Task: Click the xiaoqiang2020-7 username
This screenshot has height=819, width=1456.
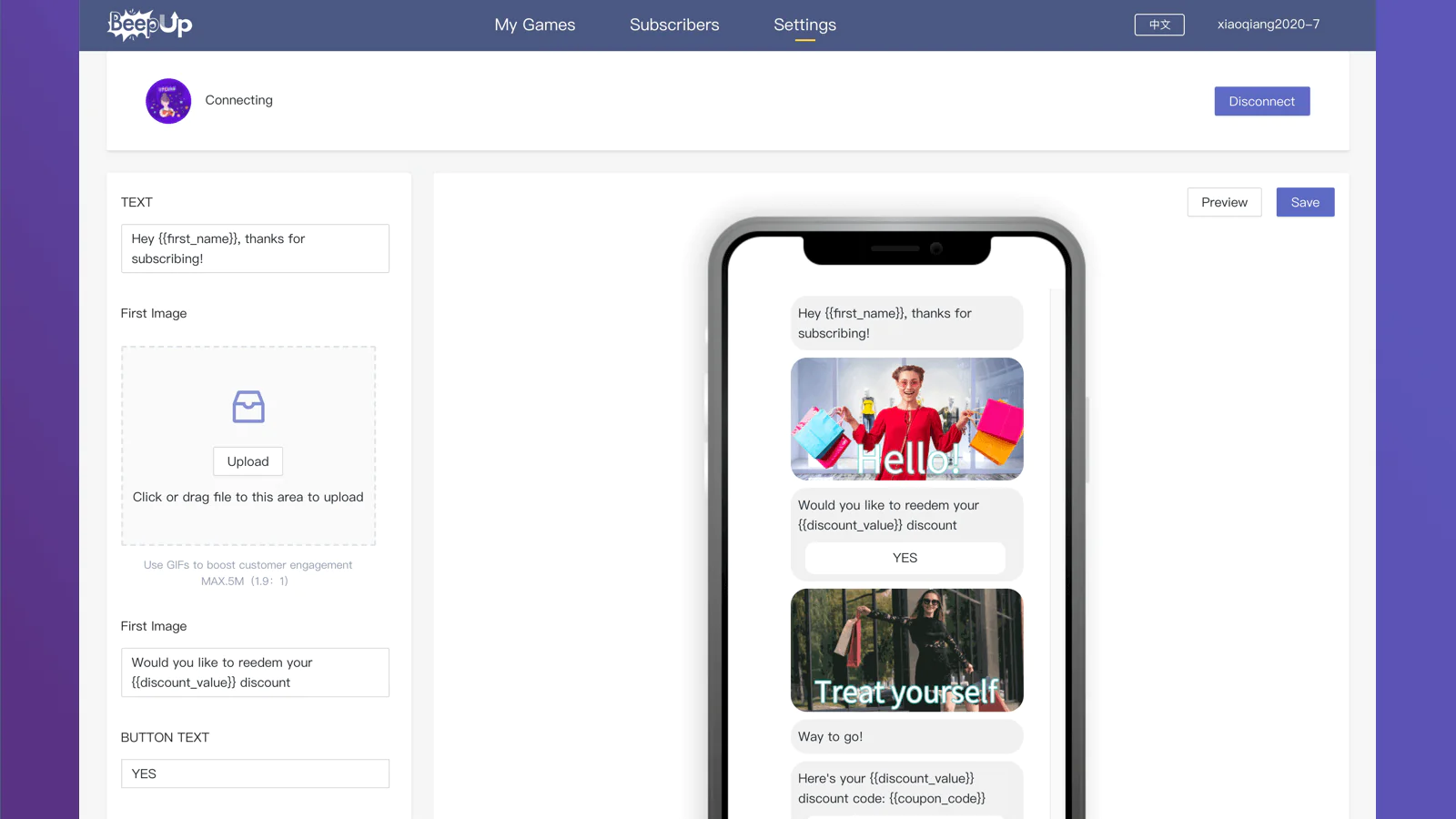Action: 1269,25
